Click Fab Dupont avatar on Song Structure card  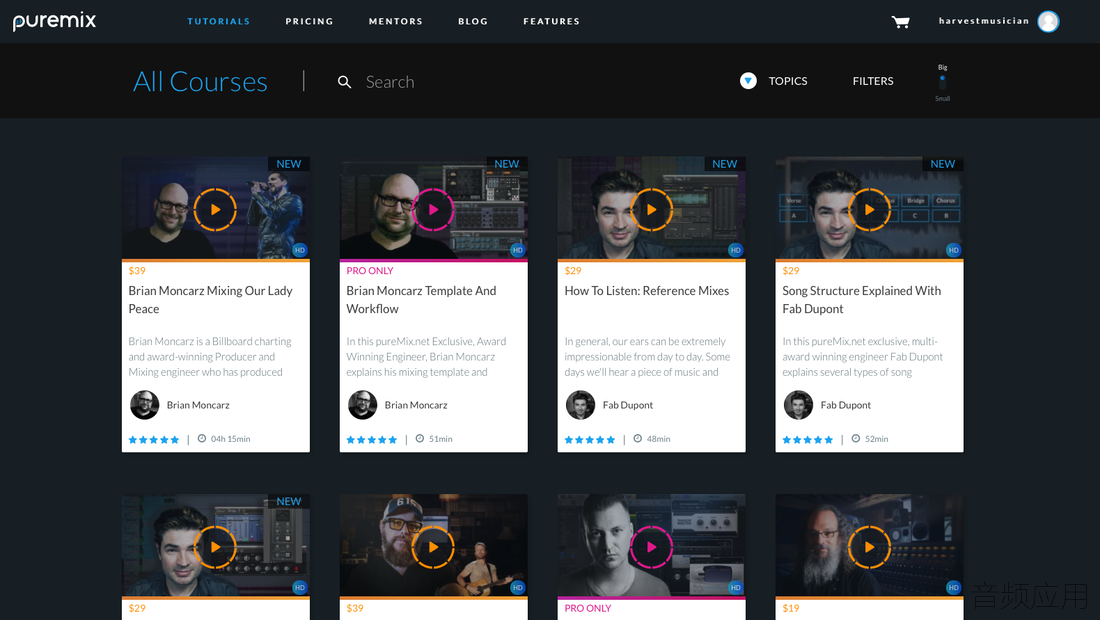(798, 405)
